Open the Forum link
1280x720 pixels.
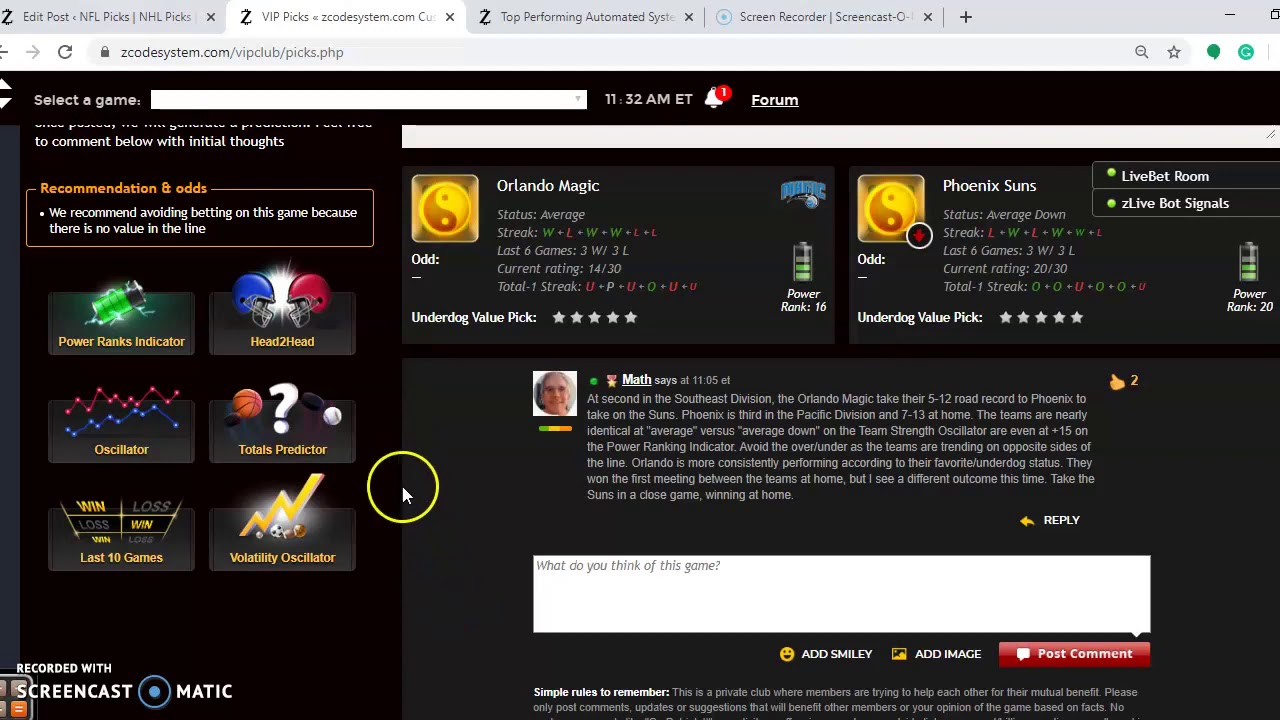[775, 100]
